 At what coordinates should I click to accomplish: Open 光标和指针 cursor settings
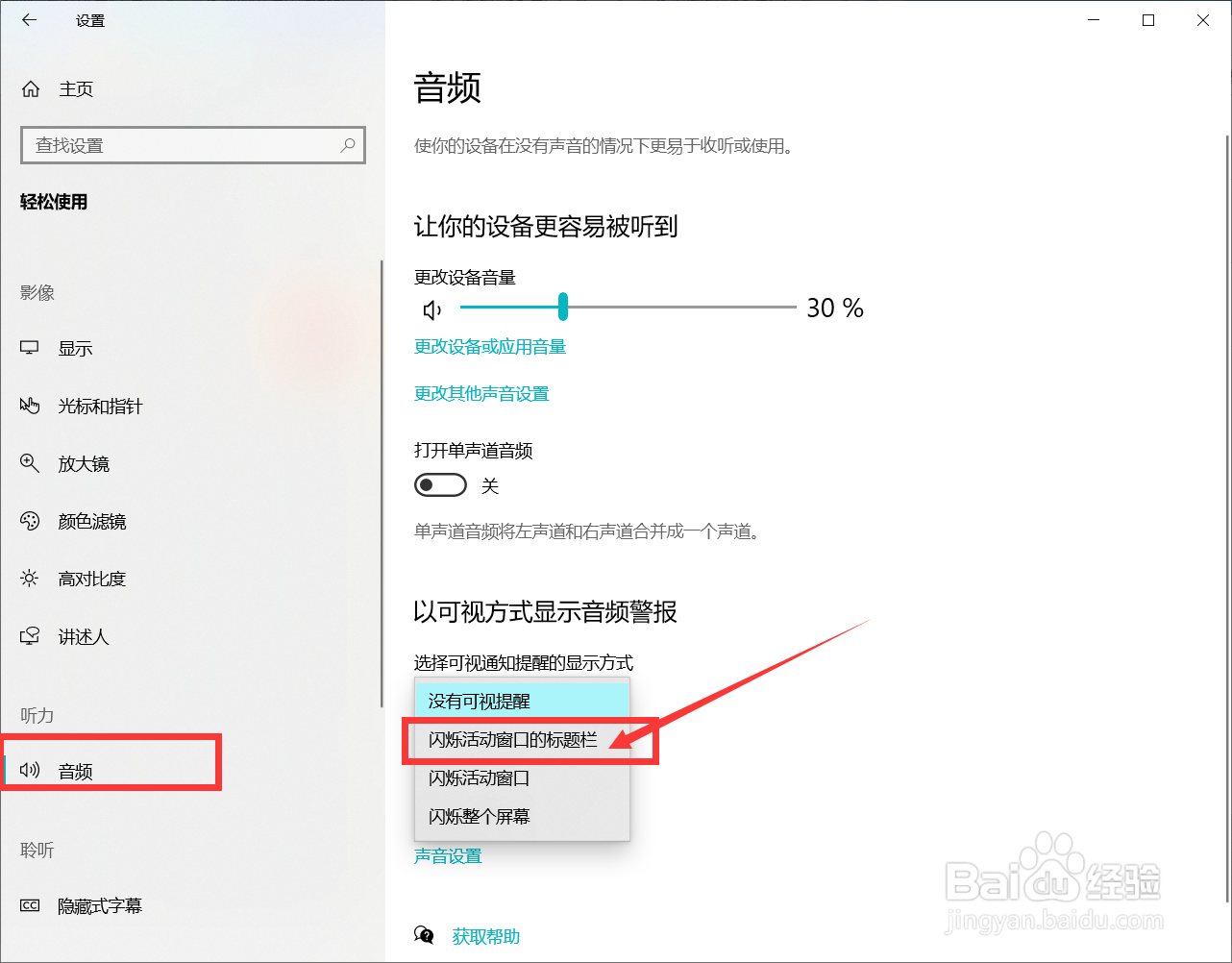[x=100, y=407]
